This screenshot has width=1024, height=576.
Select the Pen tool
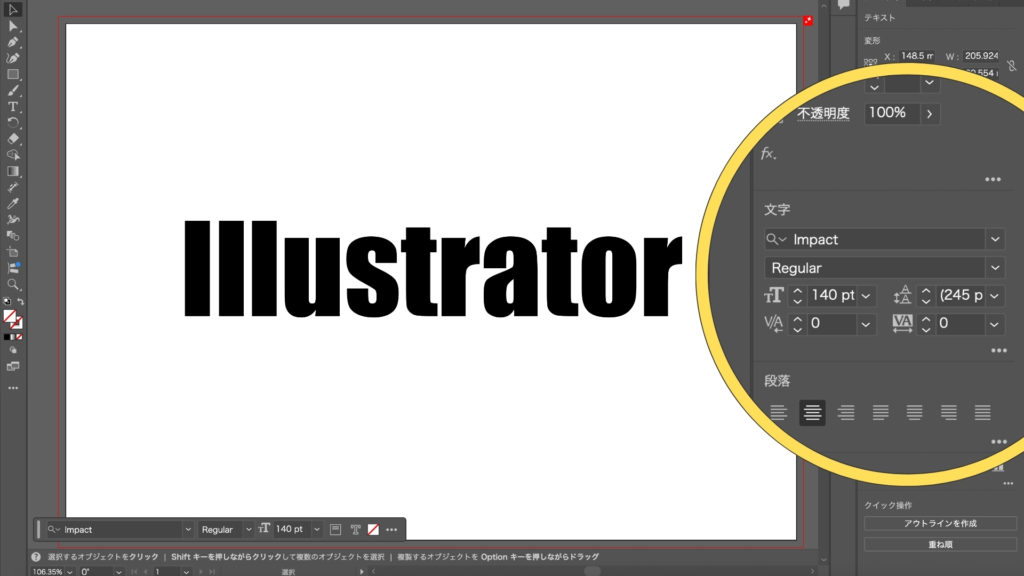(x=13, y=42)
